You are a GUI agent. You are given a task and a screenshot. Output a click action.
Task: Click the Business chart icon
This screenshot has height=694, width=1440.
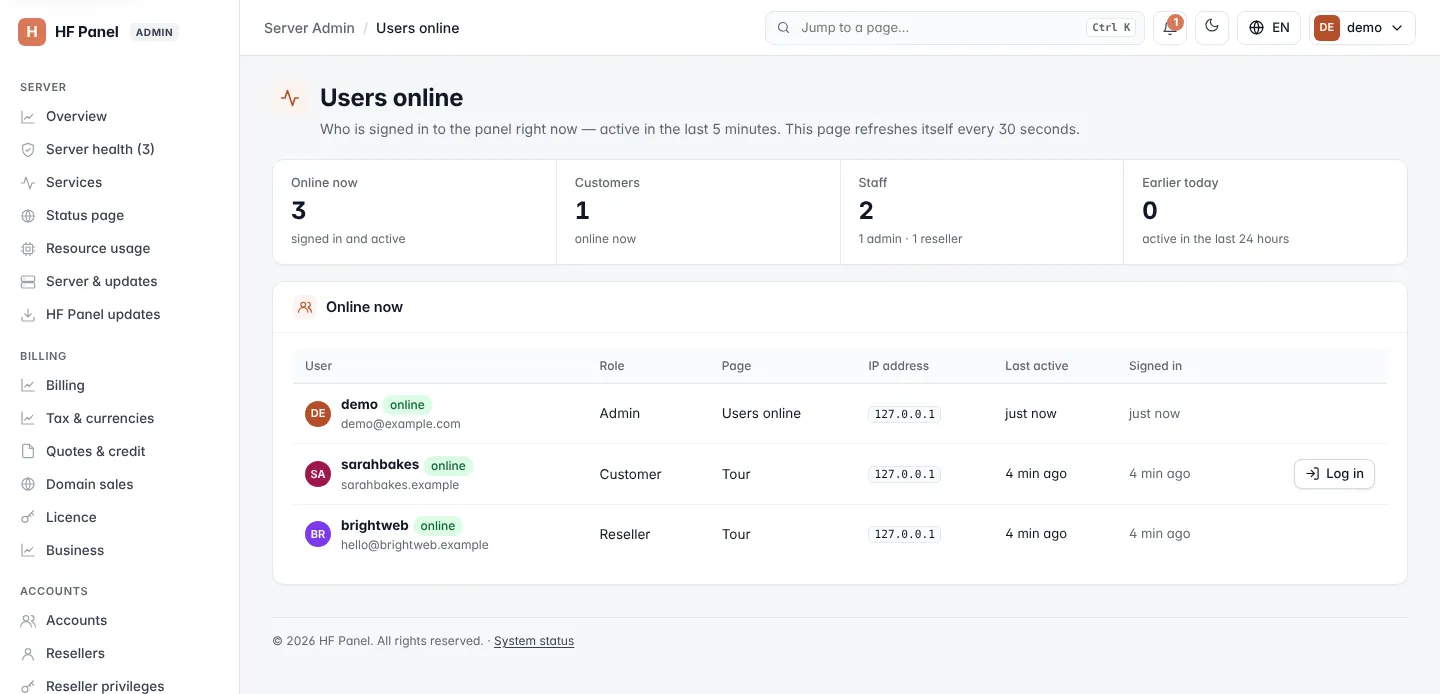point(28,551)
